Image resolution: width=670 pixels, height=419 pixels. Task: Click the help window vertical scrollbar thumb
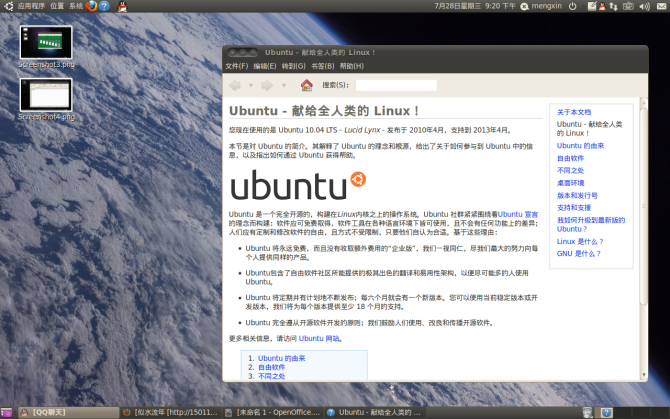click(644, 207)
